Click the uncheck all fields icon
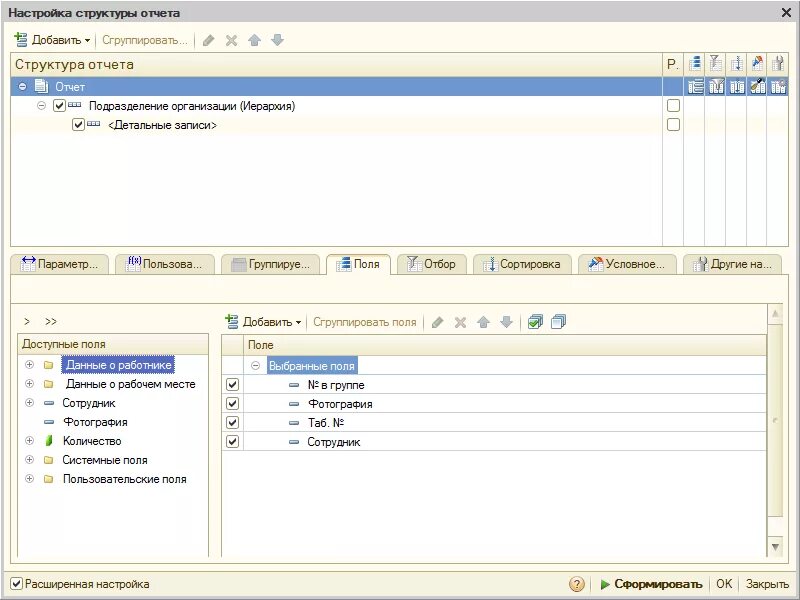The height and width of the screenshot is (600, 800). [558, 322]
